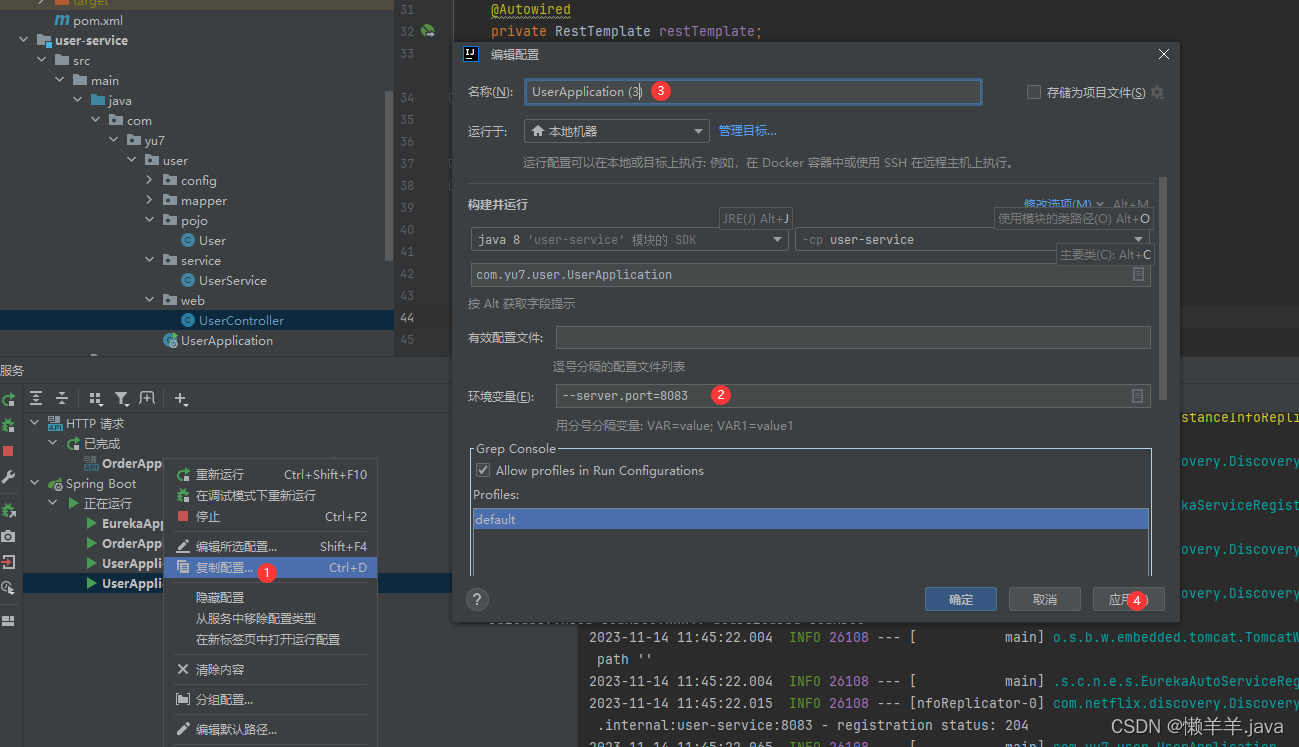Click the rerun icon in Services sidebar
This screenshot has width=1299, height=747.
coord(8,398)
